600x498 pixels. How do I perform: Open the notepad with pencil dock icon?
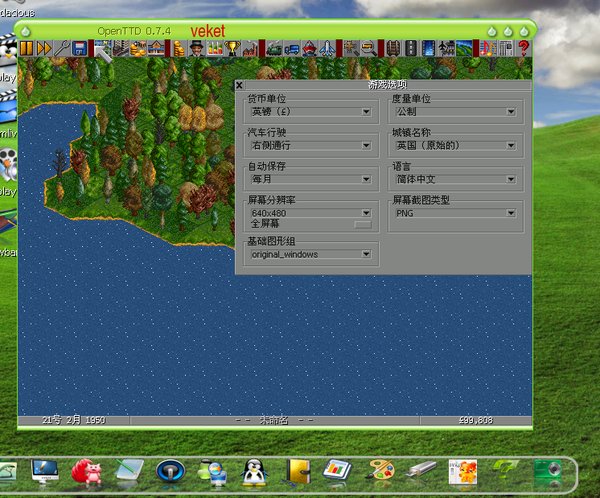pos(129,470)
